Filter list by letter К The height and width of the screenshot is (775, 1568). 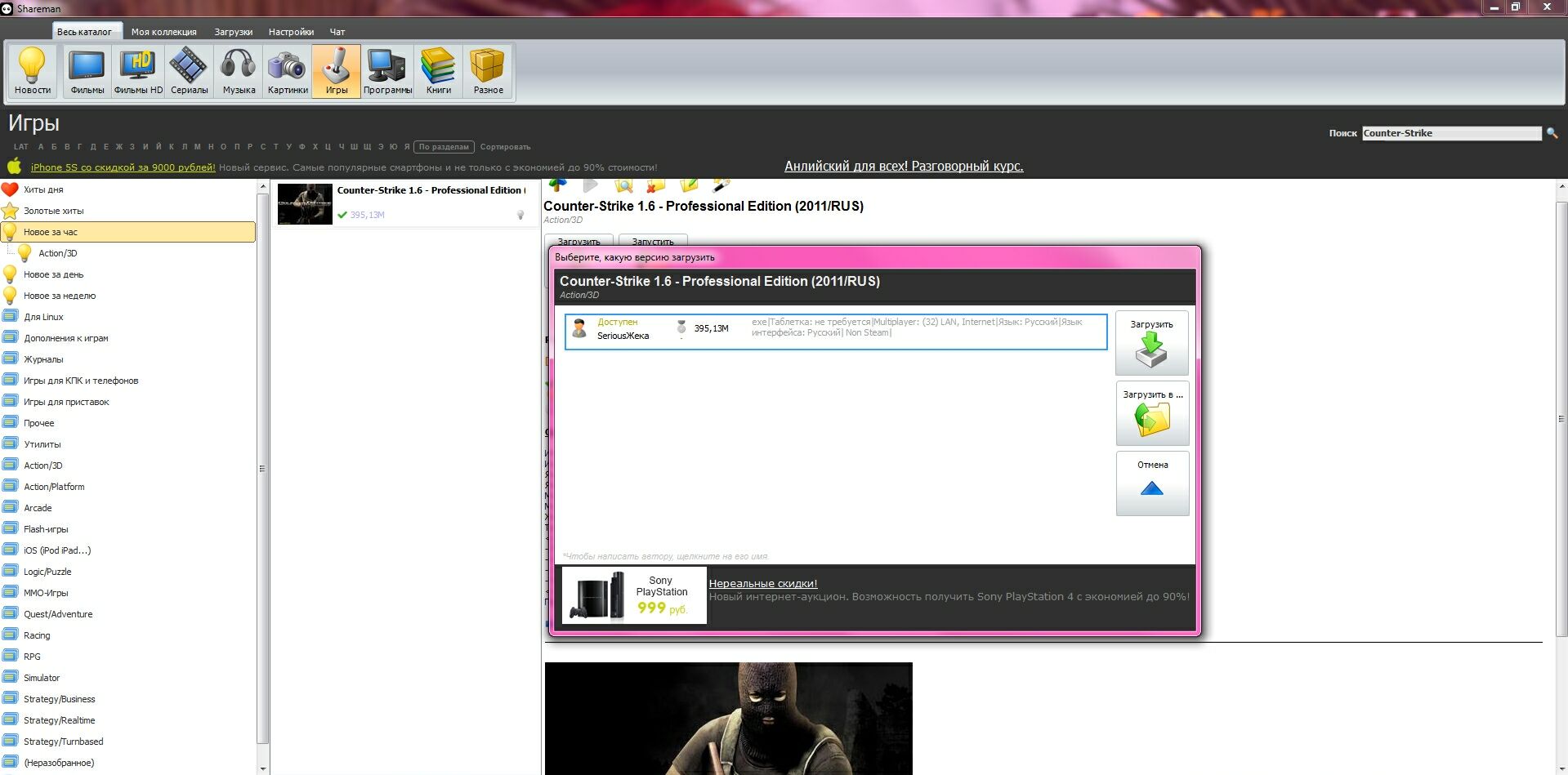click(172, 147)
